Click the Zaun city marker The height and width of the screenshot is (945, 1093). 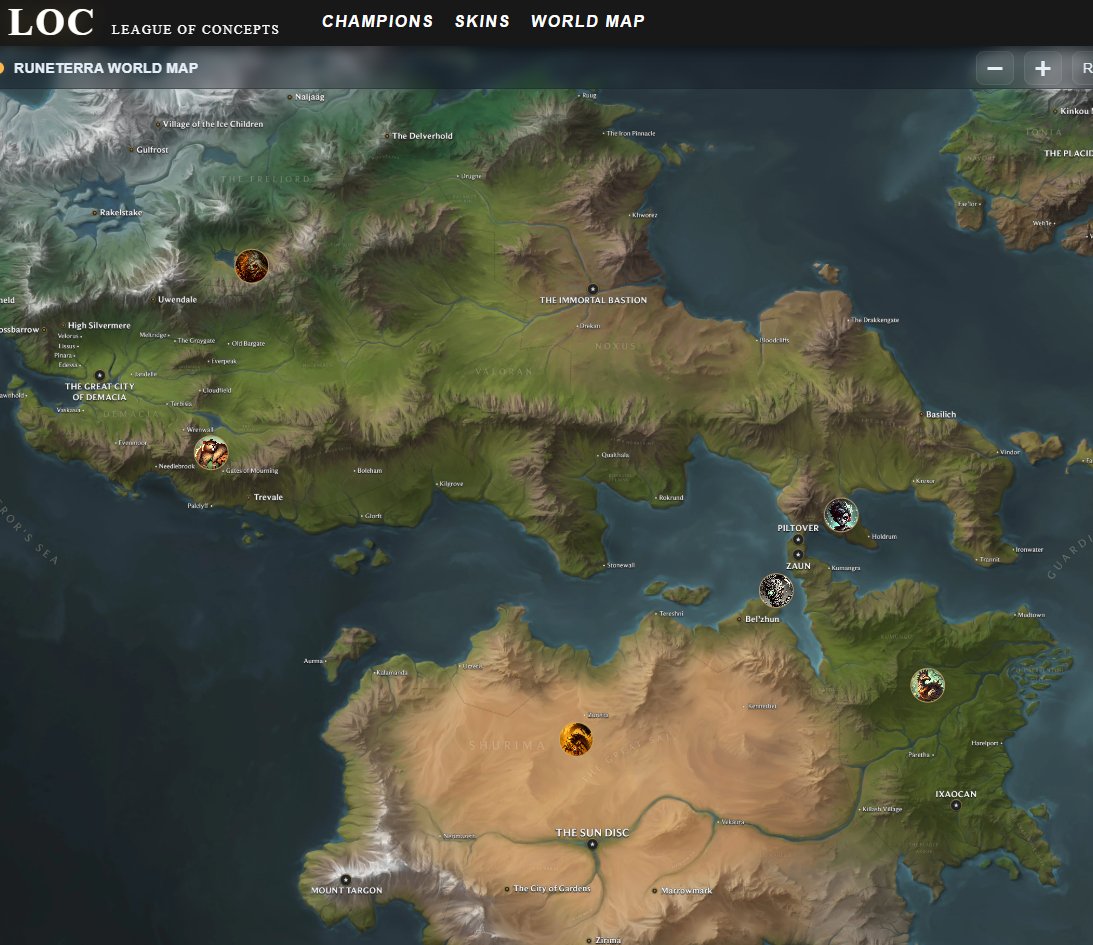798,554
